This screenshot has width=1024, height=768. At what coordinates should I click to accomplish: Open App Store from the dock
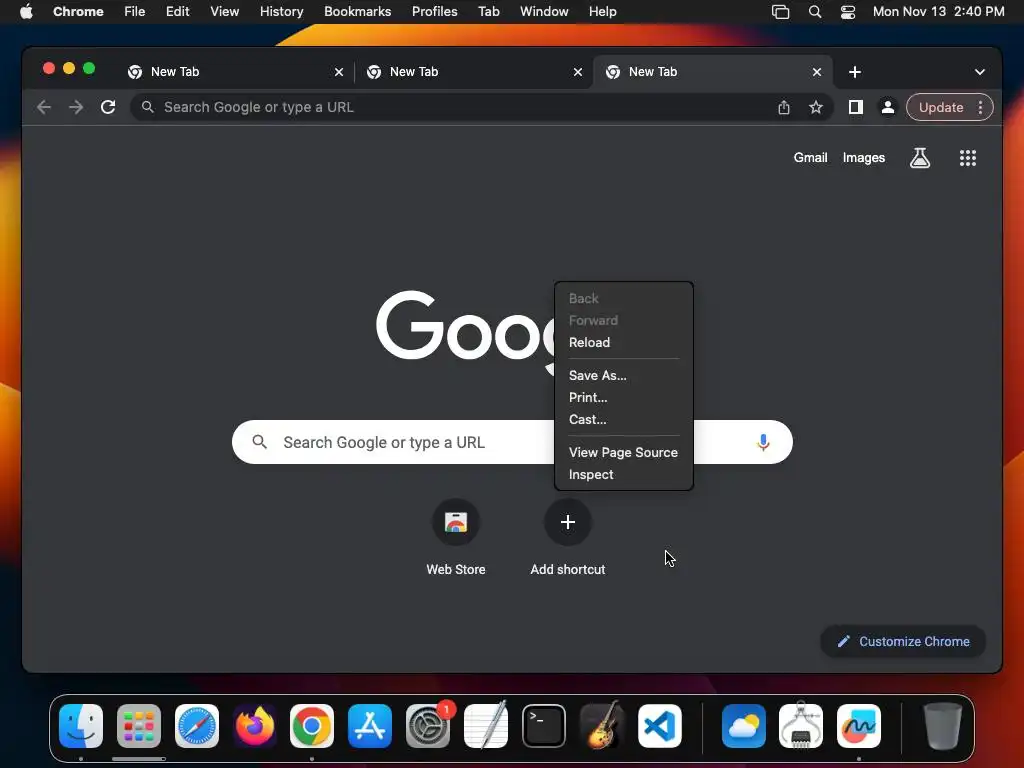pos(370,726)
